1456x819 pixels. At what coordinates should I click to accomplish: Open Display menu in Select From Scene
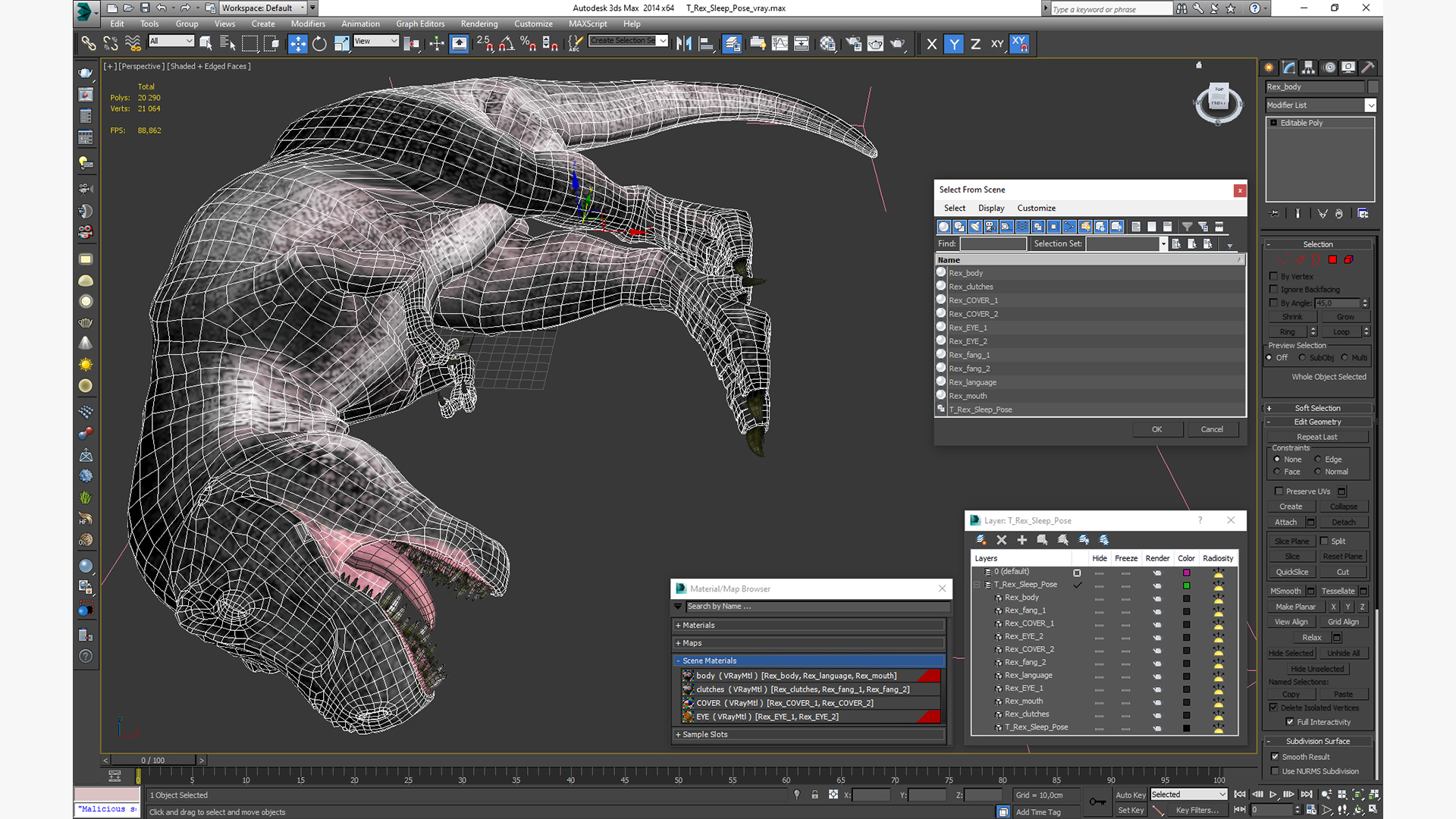[991, 209]
